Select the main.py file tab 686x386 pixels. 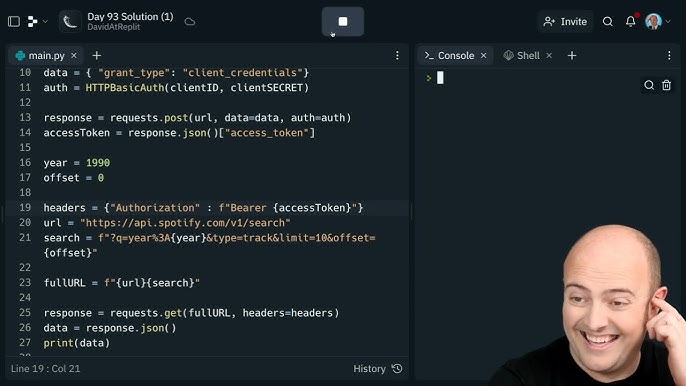pos(40,56)
